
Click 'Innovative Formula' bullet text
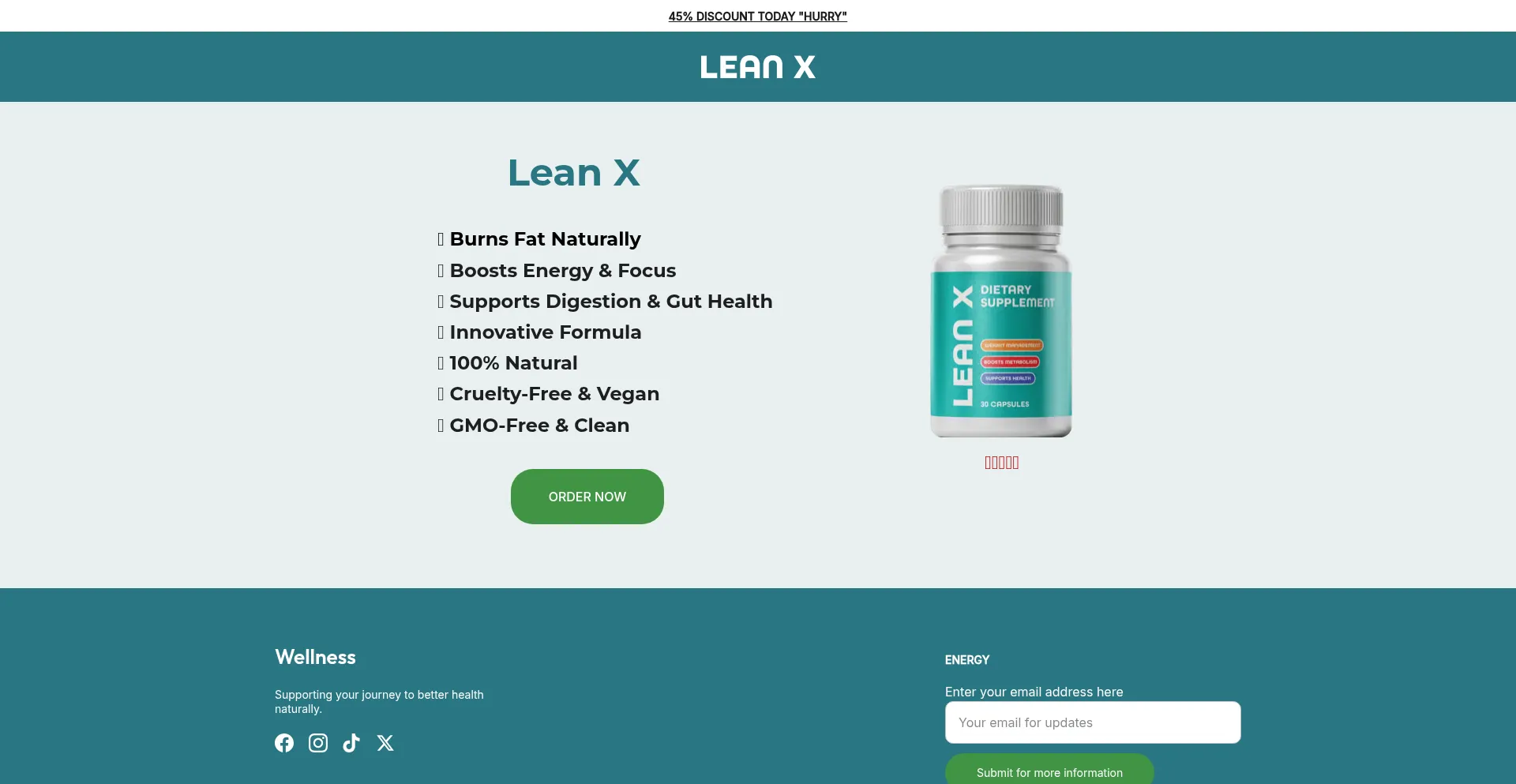pos(546,332)
